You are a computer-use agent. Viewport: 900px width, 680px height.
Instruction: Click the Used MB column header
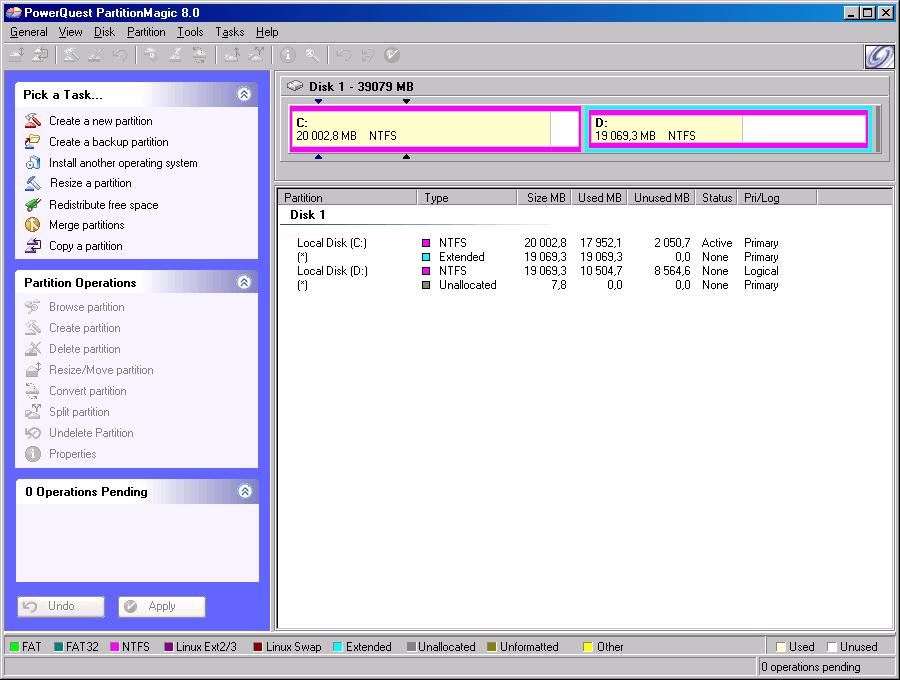[599, 197]
